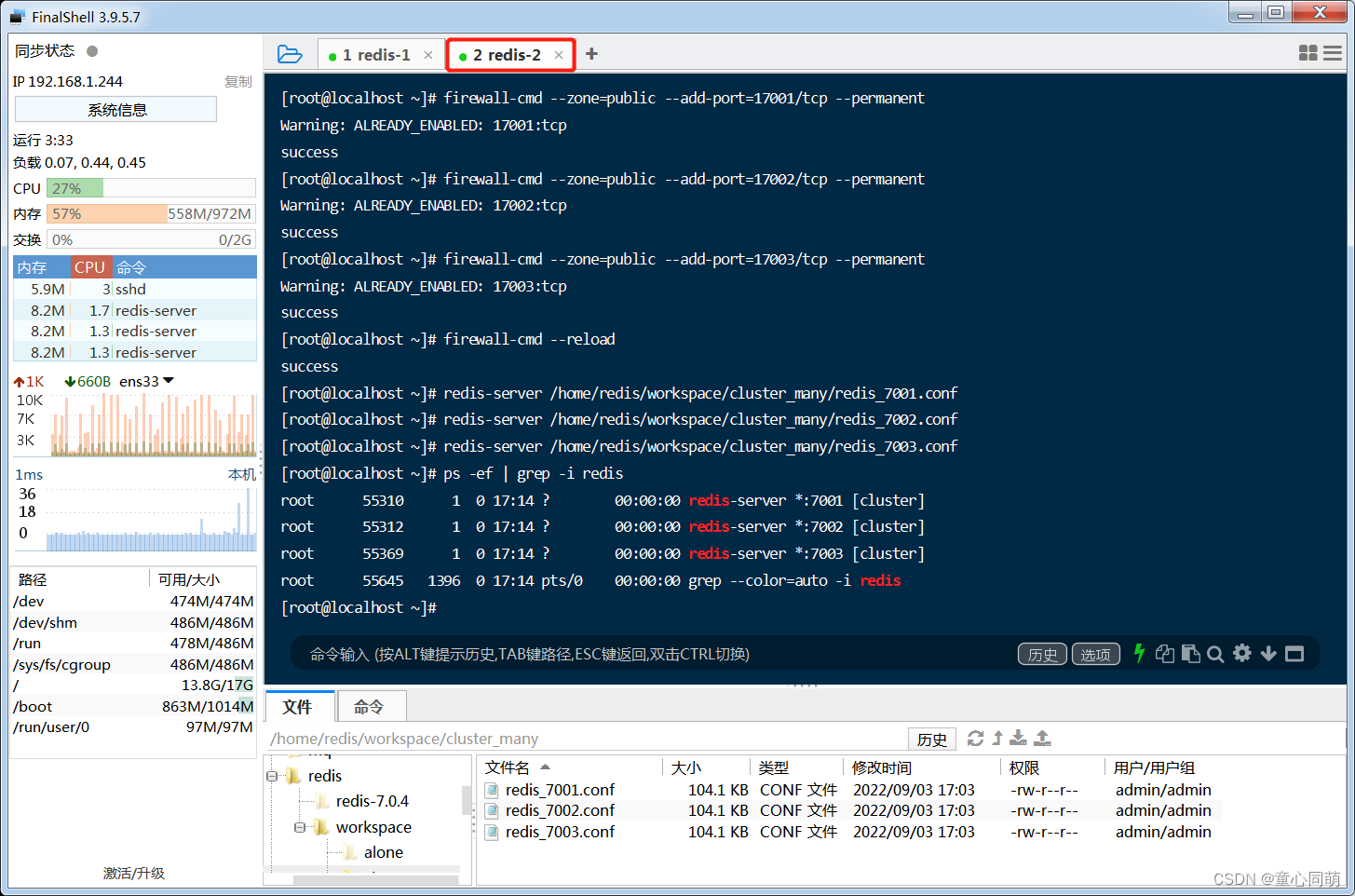Click the paste icon in command bar
The height and width of the screenshot is (896, 1355).
click(1190, 653)
